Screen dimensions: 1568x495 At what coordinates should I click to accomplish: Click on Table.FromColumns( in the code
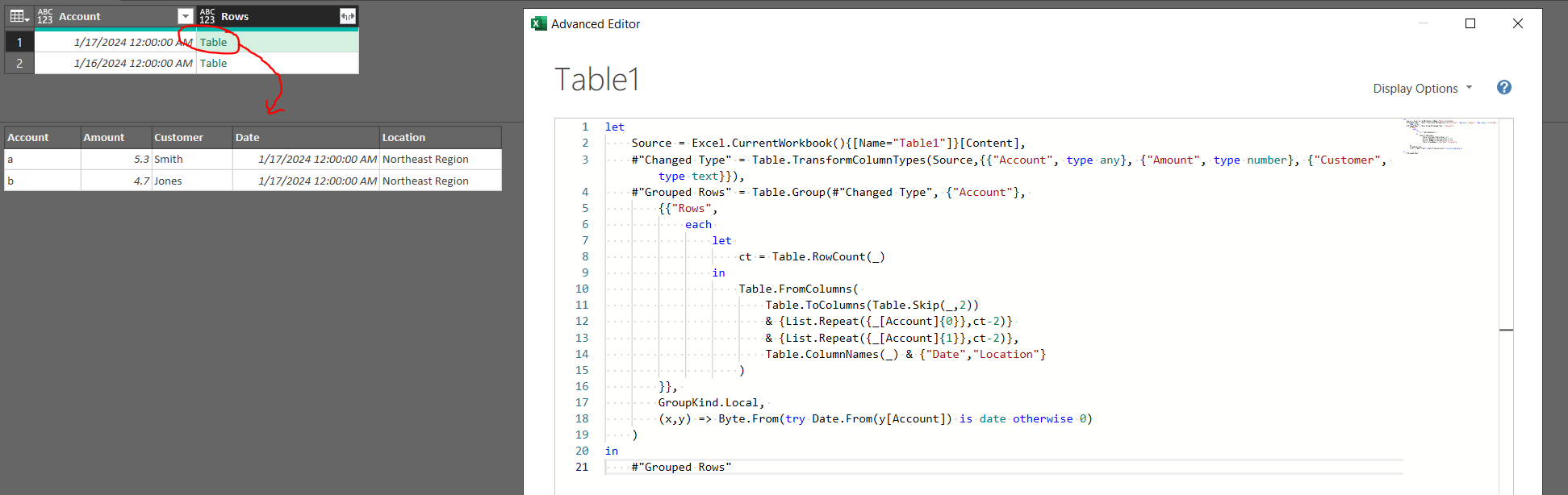pyautogui.click(x=799, y=289)
